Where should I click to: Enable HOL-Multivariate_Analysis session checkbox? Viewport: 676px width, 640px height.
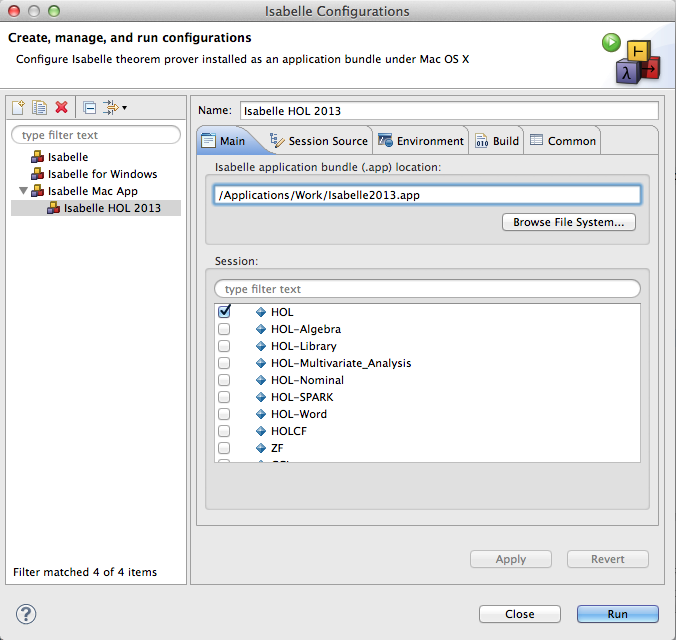[x=224, y=363]
